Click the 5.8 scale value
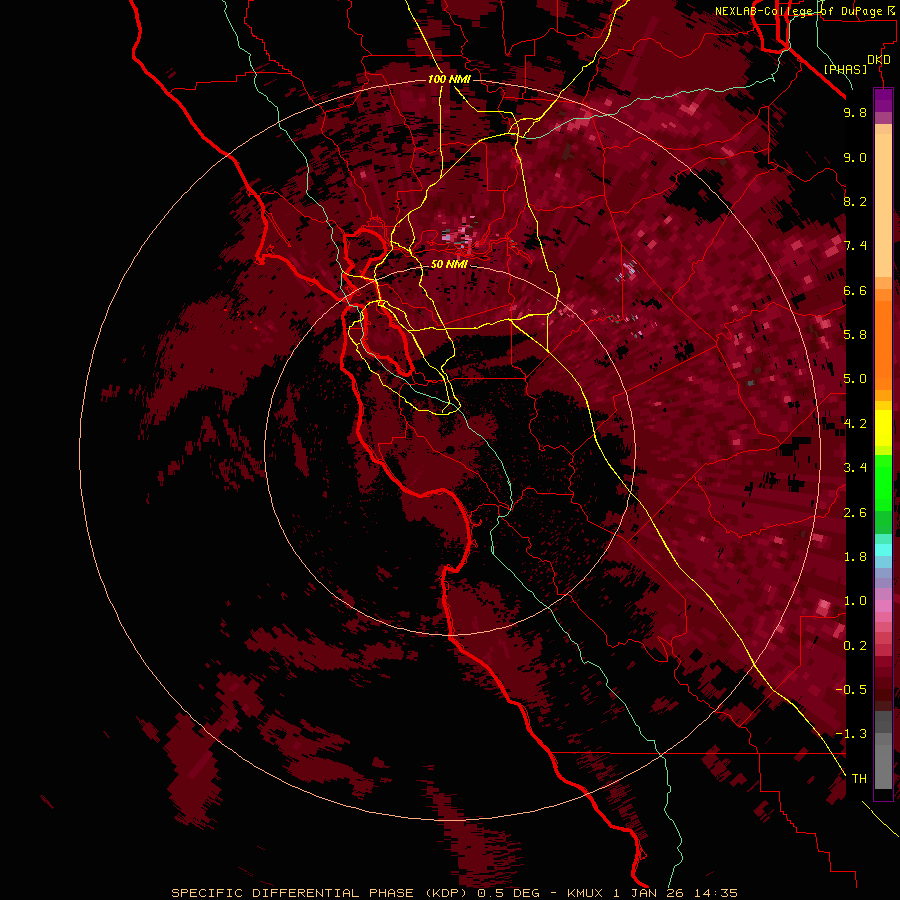This screenshot has height=900, width=900. pyautogui.click(x=855, y=335)
